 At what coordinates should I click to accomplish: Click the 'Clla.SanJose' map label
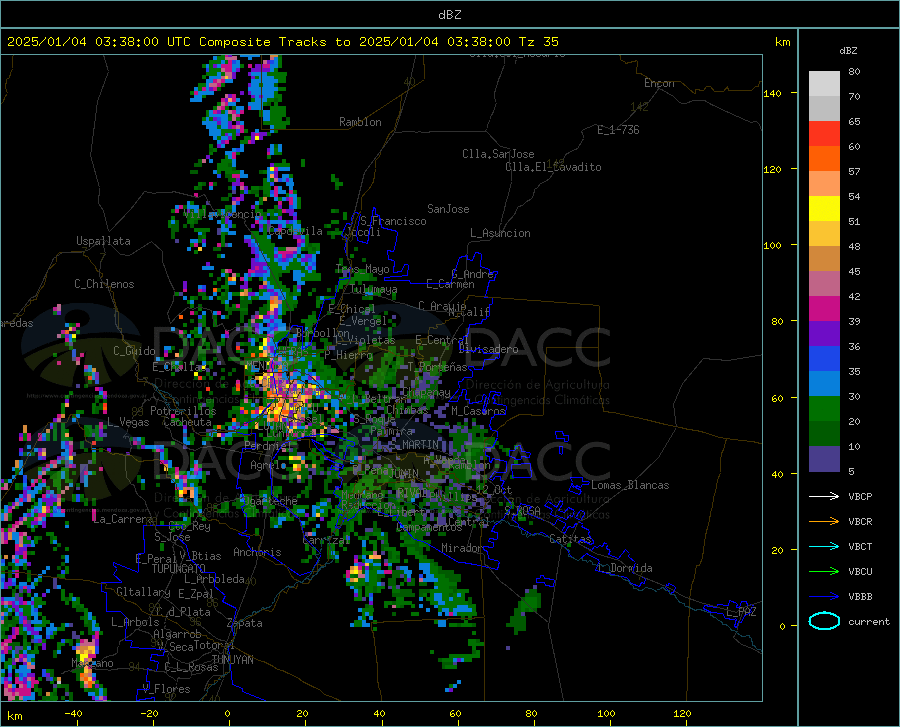pyautogui.click(x=498, y=154)
